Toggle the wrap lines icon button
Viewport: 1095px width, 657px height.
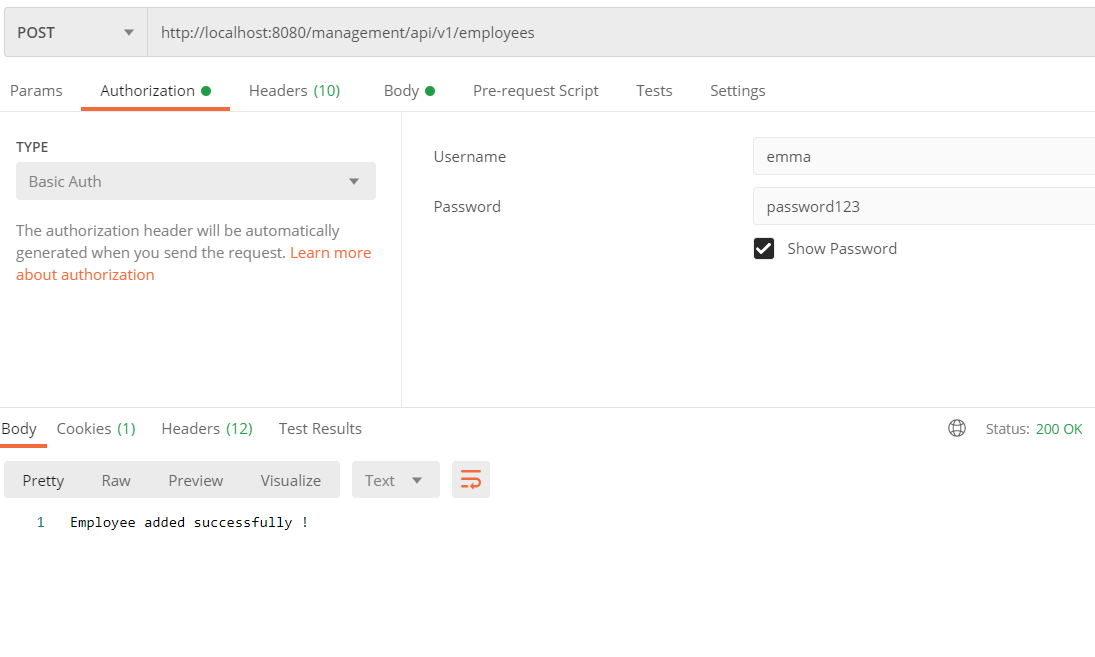pyautogui.click(x=470, y=480)
